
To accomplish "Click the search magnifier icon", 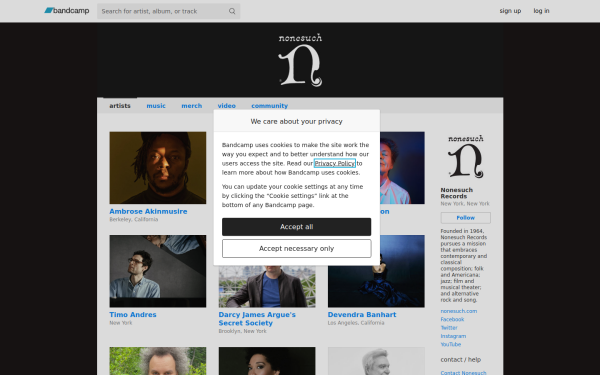I will coord(232,11).
